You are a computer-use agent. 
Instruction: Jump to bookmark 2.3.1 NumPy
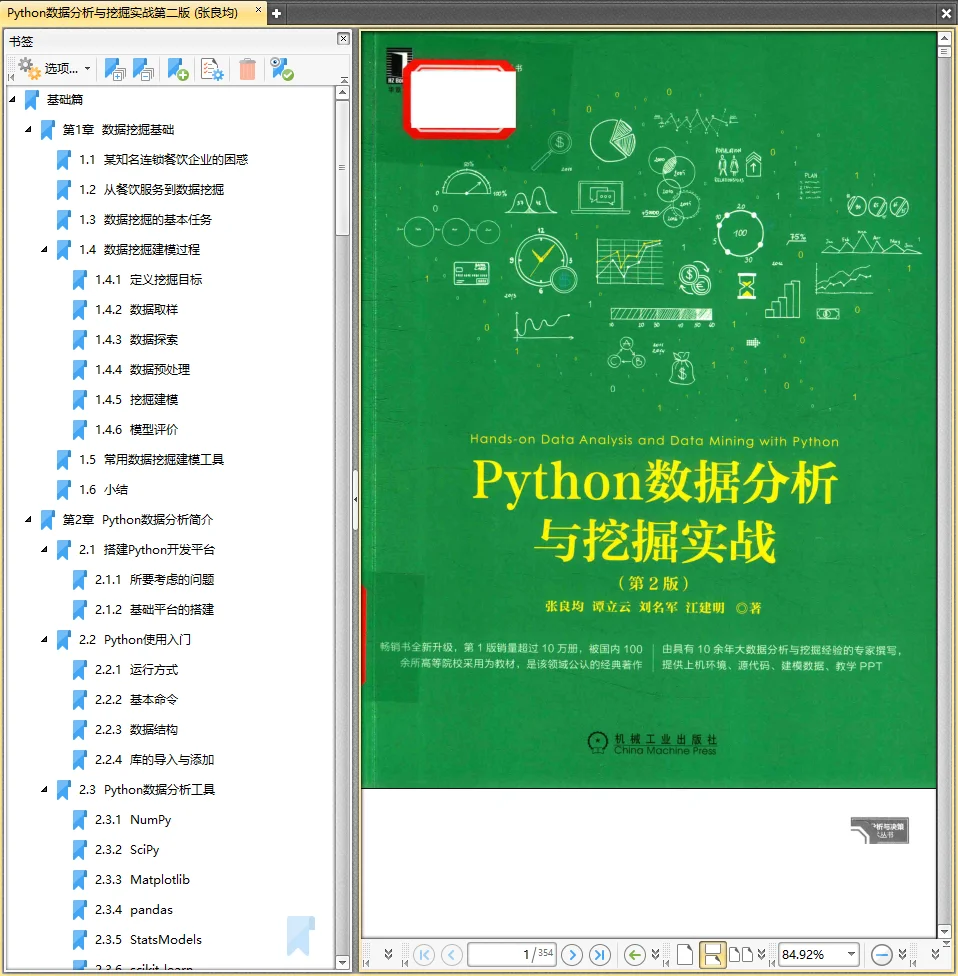tap(133, 820)
